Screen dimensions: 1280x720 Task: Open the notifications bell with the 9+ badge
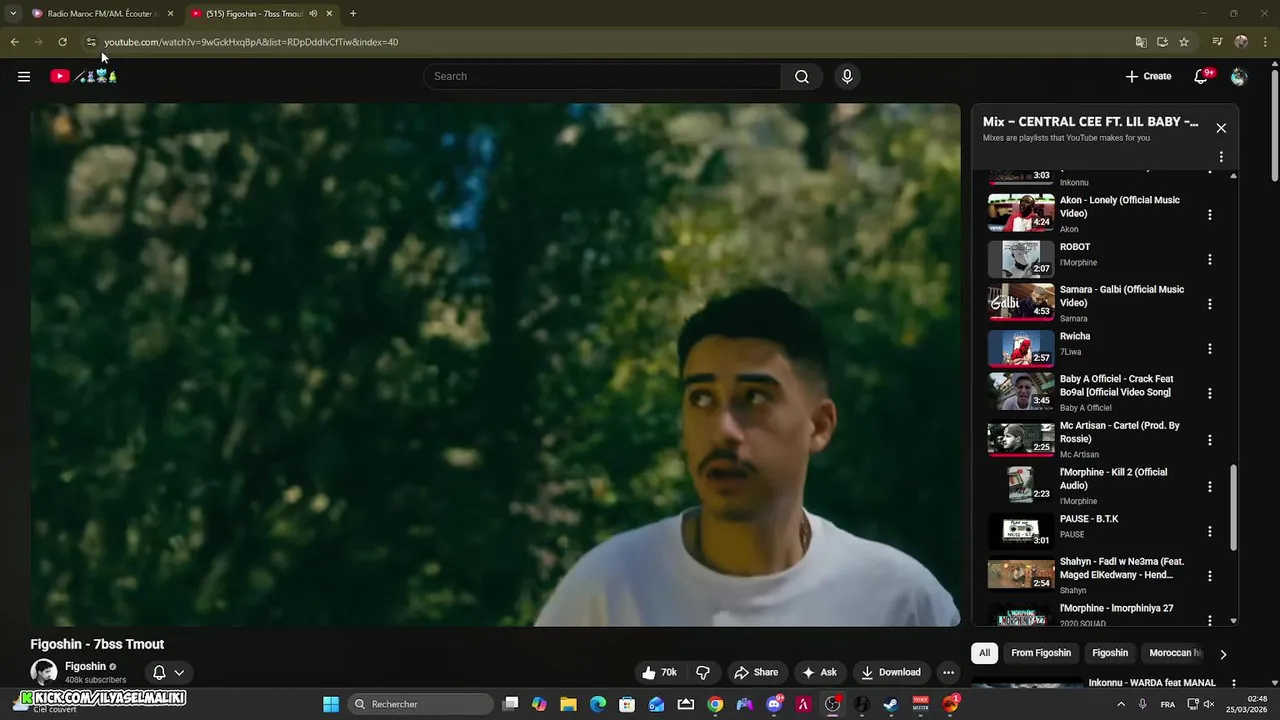pyautogui.click(x=1202, y=76)
